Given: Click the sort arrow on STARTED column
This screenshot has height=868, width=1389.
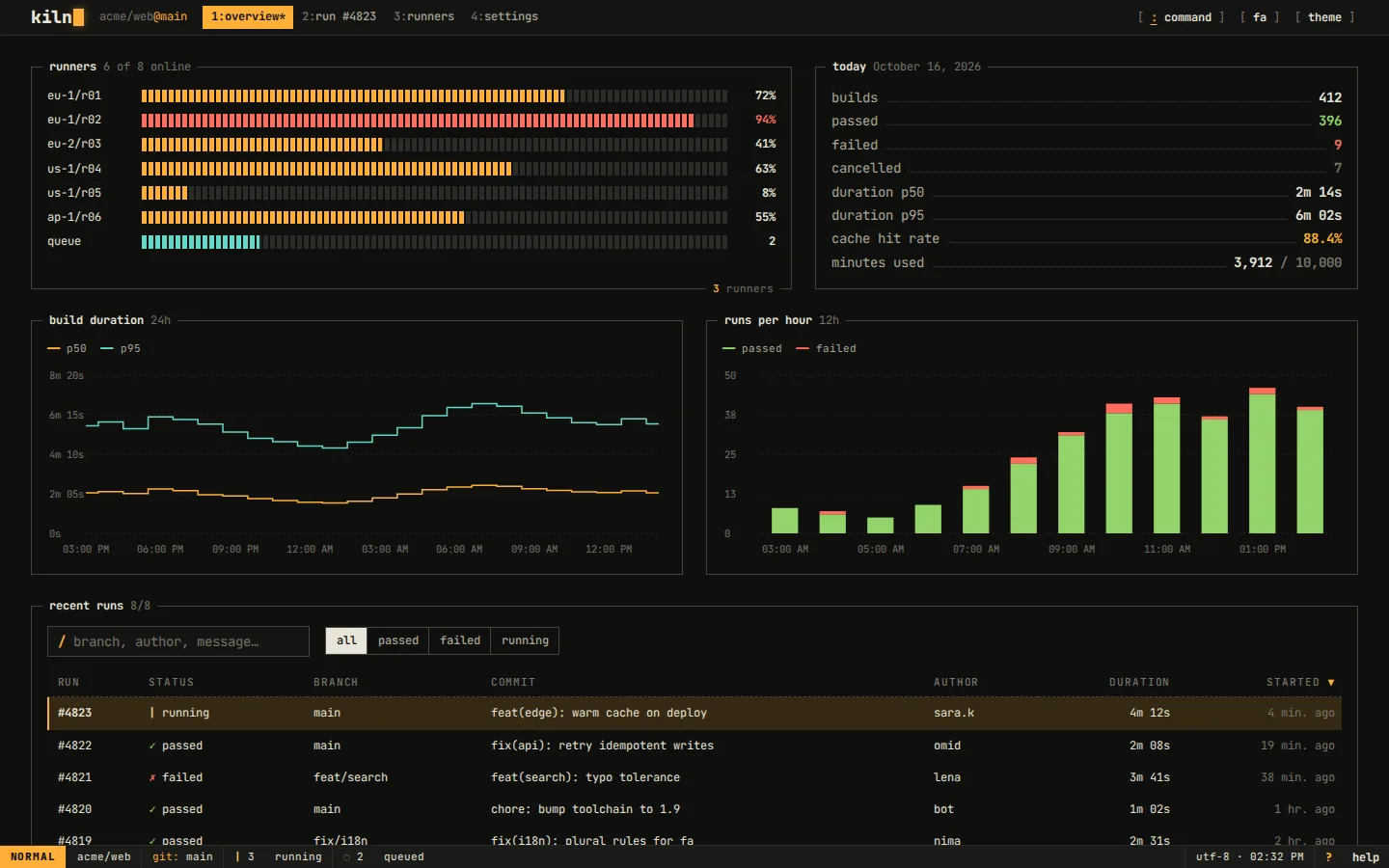Looking at the screenshot, I should click(x=1331, y=682).
